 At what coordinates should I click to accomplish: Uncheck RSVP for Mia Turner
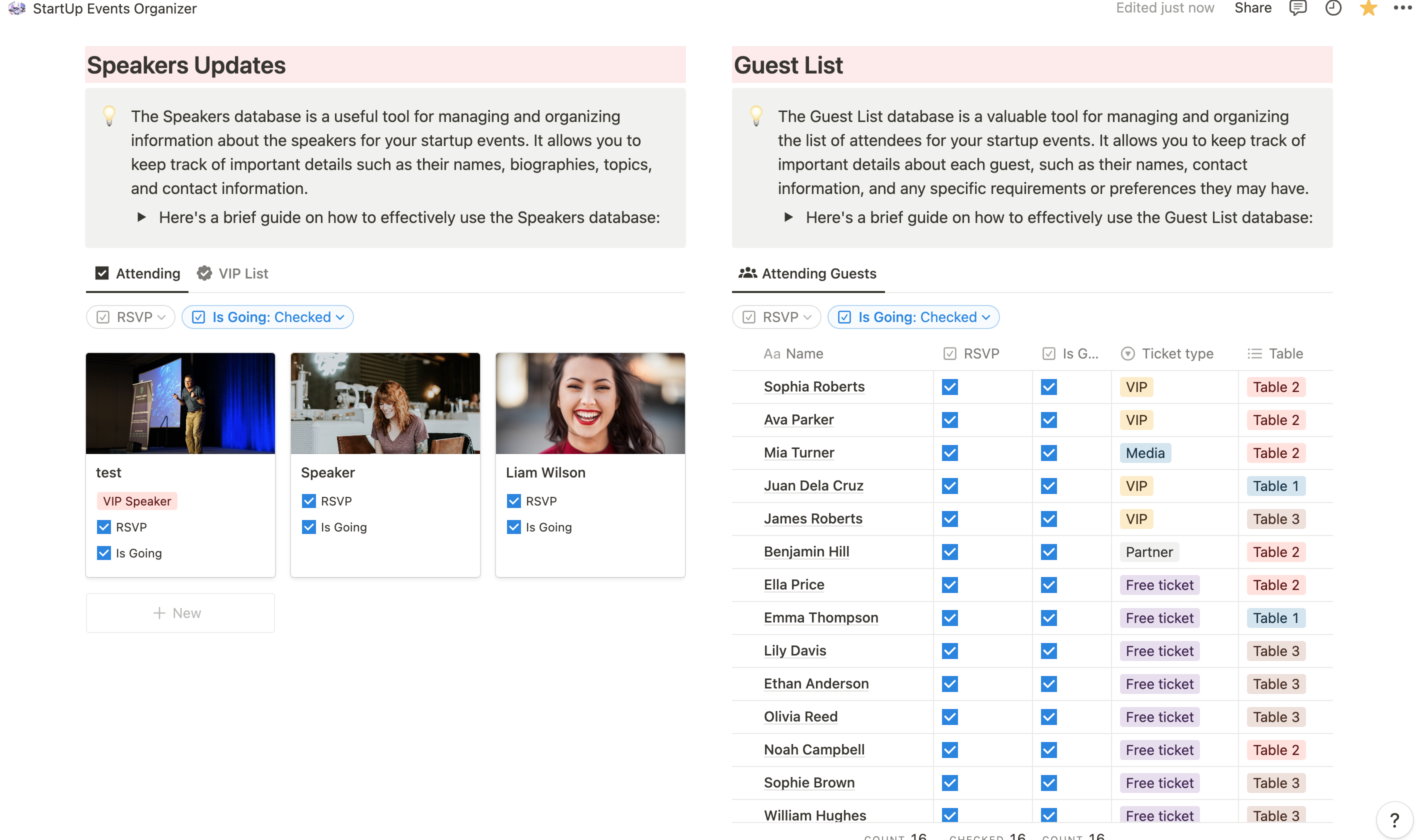pos(950,453)
